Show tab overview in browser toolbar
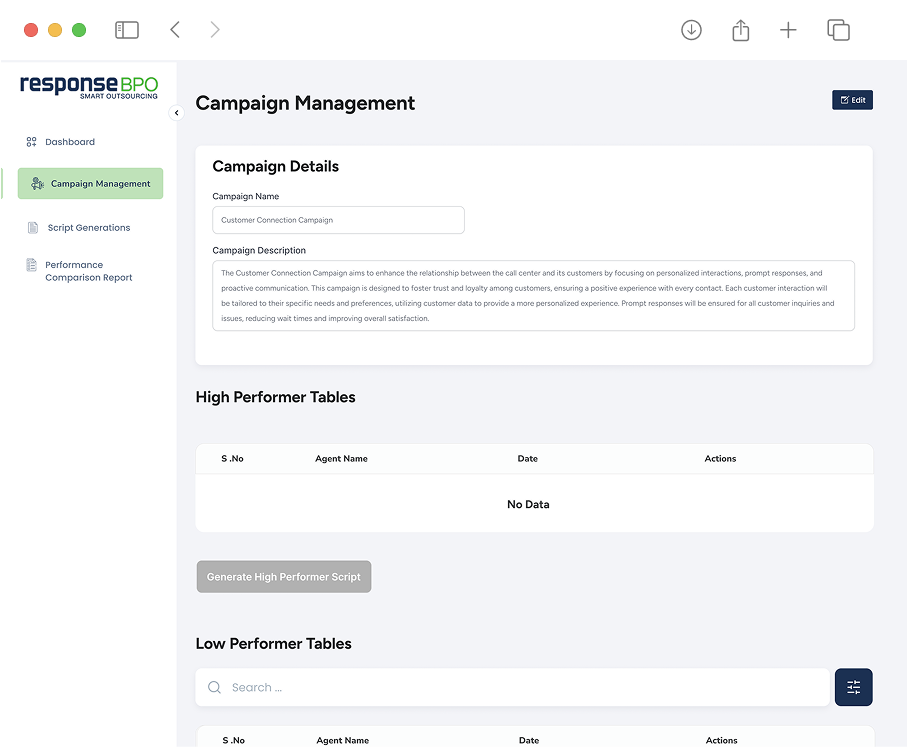Screen dimensions: 908x748 click(838, 30)
